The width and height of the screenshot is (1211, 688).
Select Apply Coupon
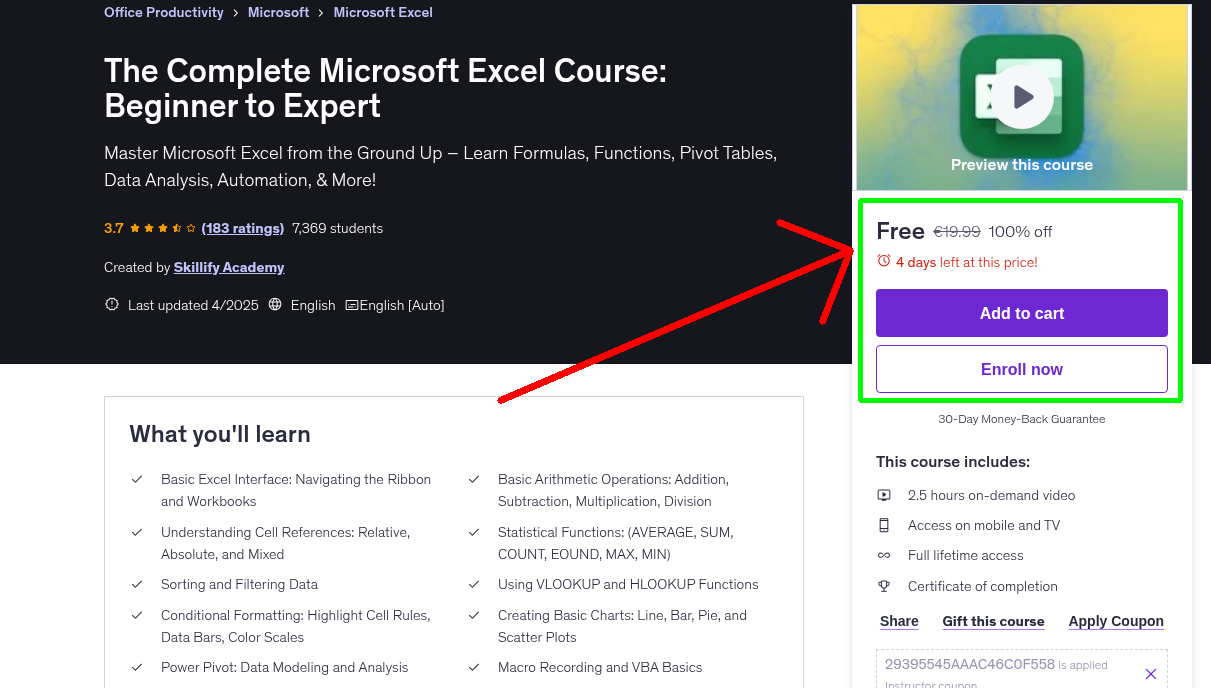click(1116, 621)
